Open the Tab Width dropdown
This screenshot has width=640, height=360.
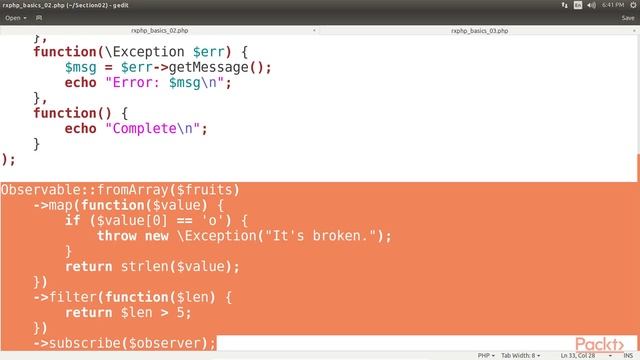(520, 356)
